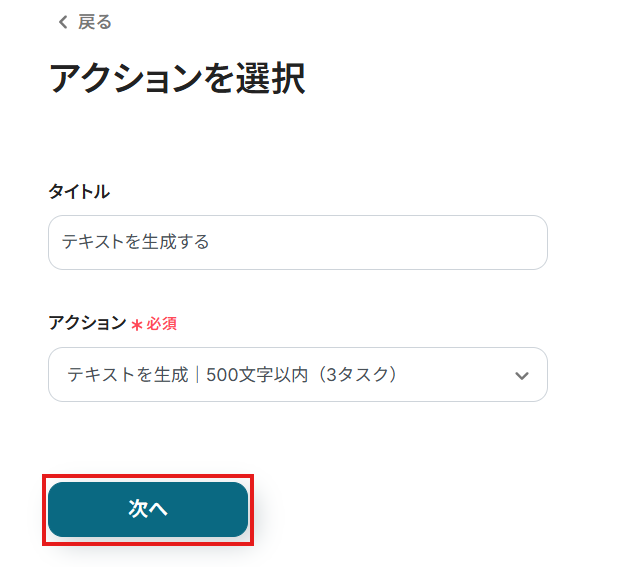Select the テキストを生成する title text
This screenshot has height=567, width=636.
click(135, 242)
